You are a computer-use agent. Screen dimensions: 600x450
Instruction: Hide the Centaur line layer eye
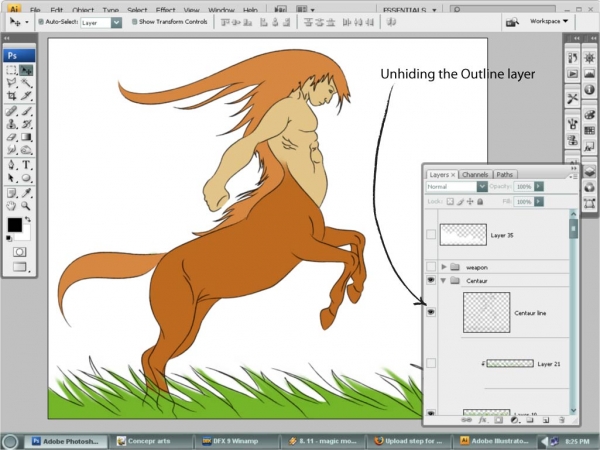click(x=431, y=312)
